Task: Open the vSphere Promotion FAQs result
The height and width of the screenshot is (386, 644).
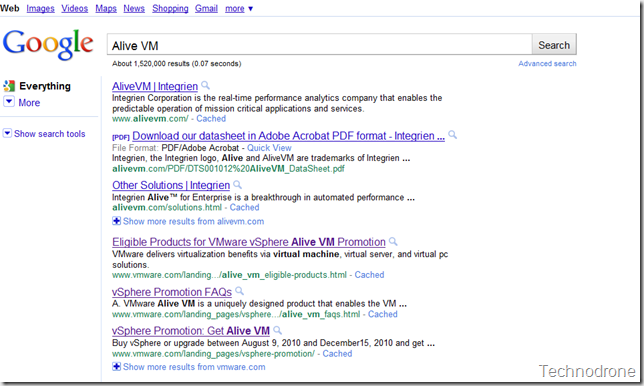Action: coord(172,292)
